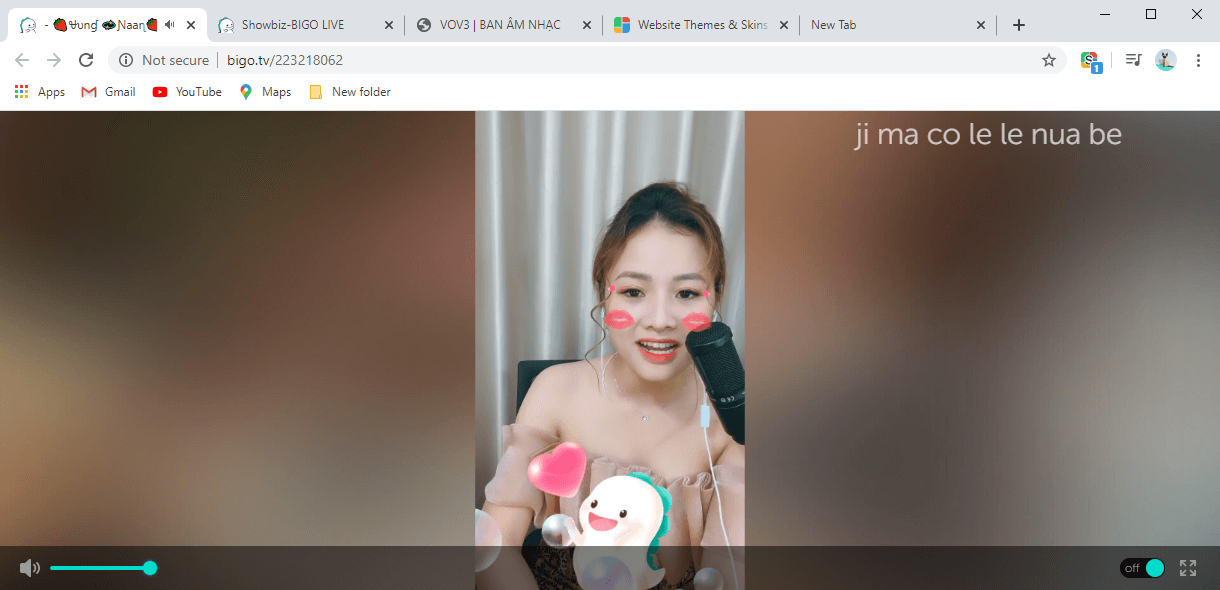The height and width of the screenshot is (590, 1220).
Task: Open the Gmail bookmark
Action: click(108, 92)
